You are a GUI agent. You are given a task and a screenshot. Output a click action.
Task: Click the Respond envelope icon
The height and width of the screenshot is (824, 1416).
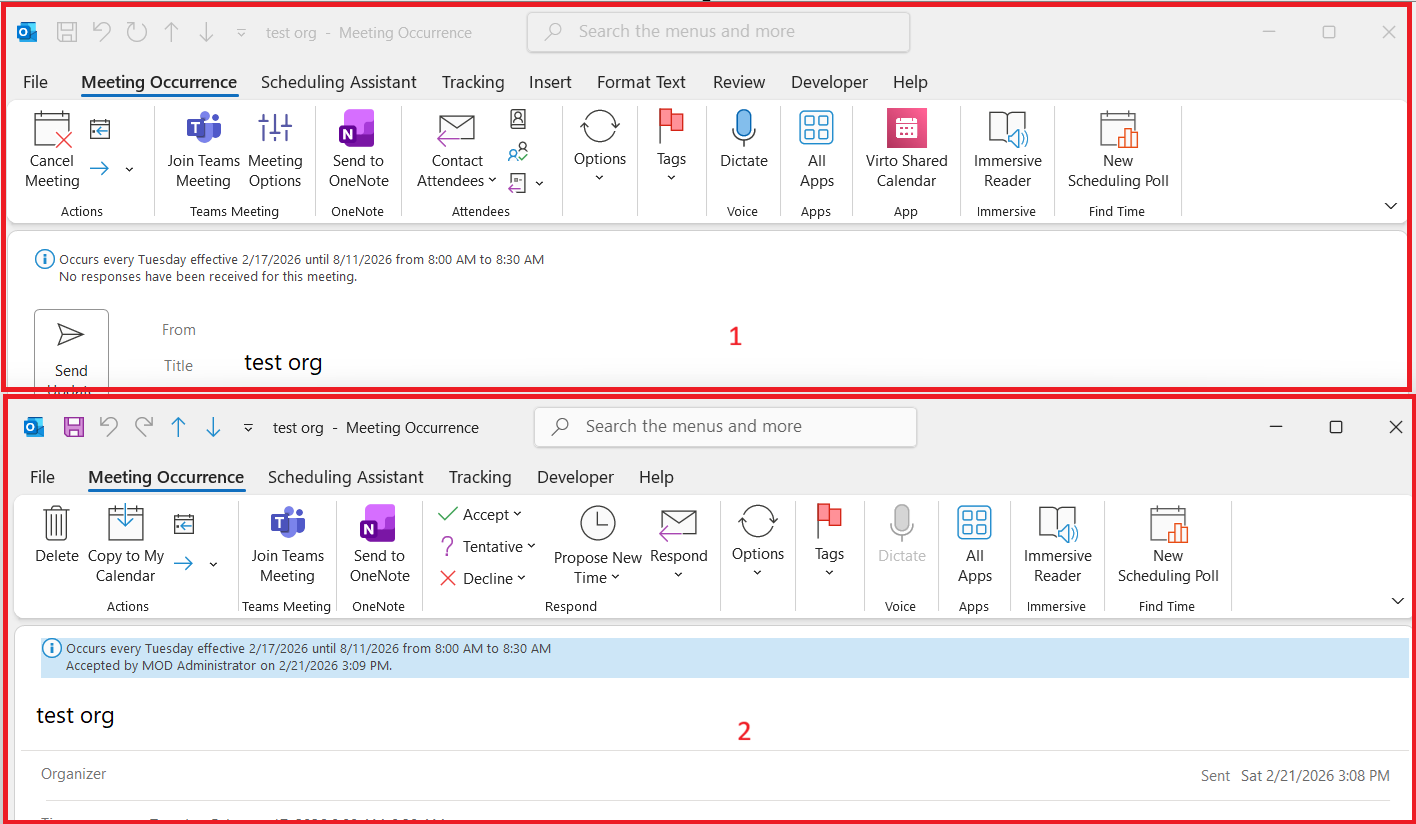[678, 525]
